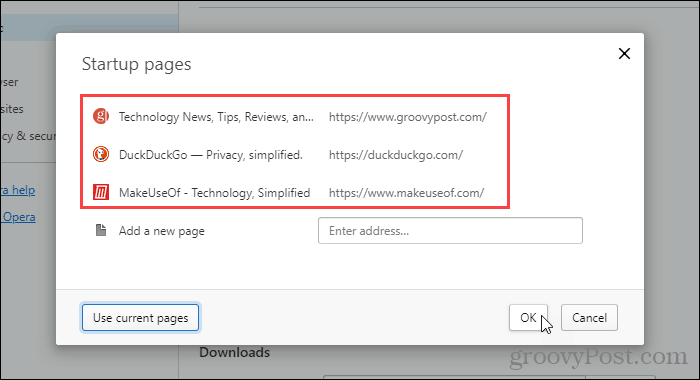Click the https://www.groovypost.com/ address
The width and height of the screenshot is (700, 380).
[408, 117]
